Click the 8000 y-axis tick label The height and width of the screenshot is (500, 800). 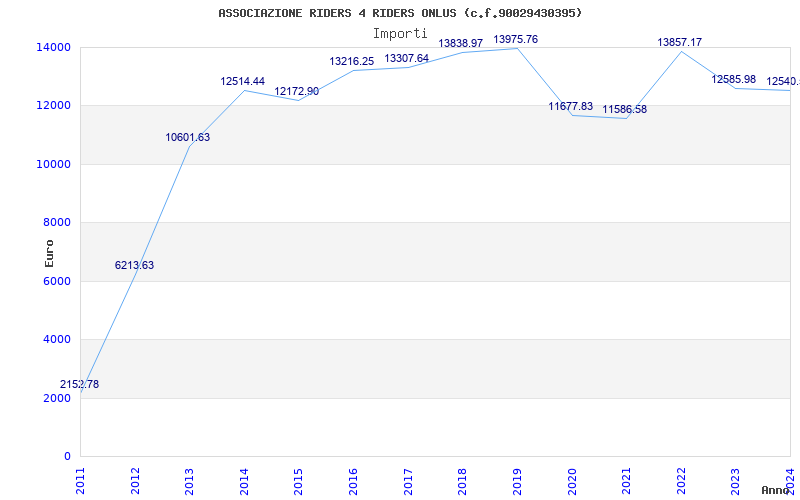[x=57, y=222]
